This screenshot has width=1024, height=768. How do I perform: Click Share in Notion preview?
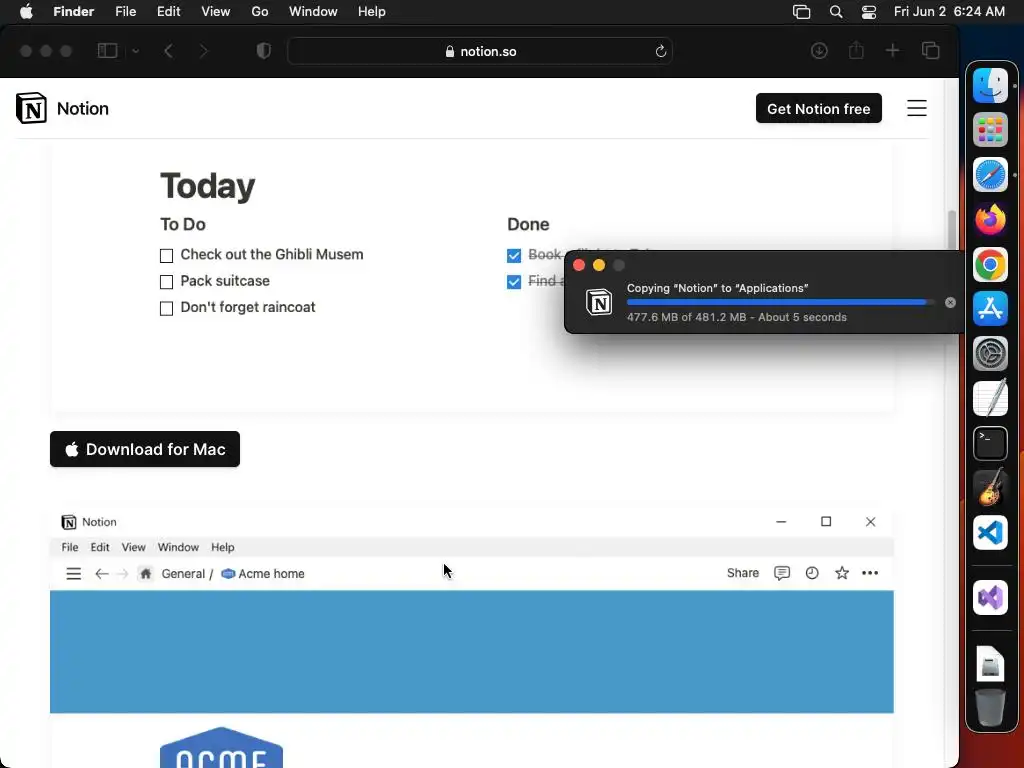point(743,573)
